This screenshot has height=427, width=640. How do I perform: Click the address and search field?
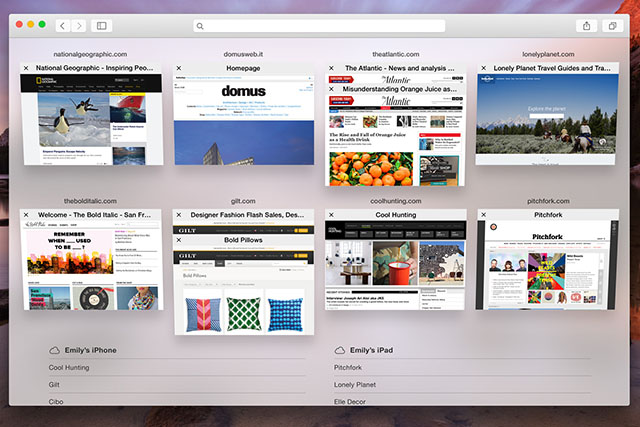coord(318,25)
